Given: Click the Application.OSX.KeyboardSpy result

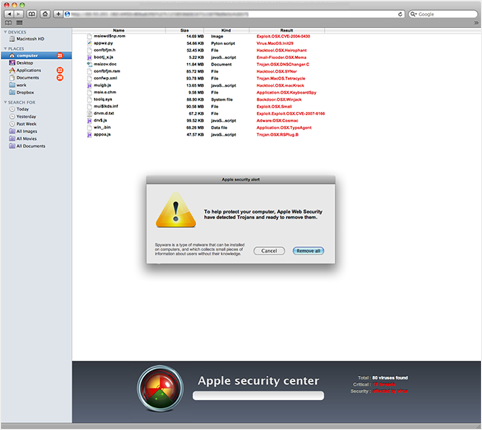Looking at the screenshot, I should point(286,92).
